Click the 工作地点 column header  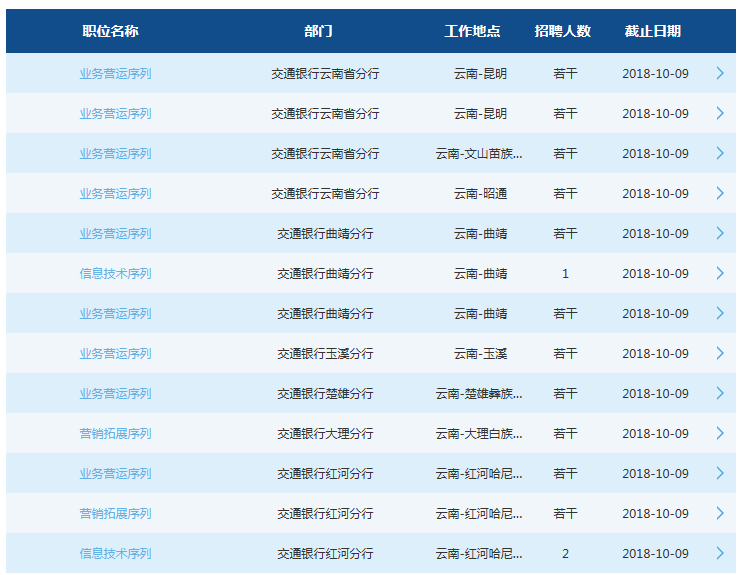[x=472, y=31]
